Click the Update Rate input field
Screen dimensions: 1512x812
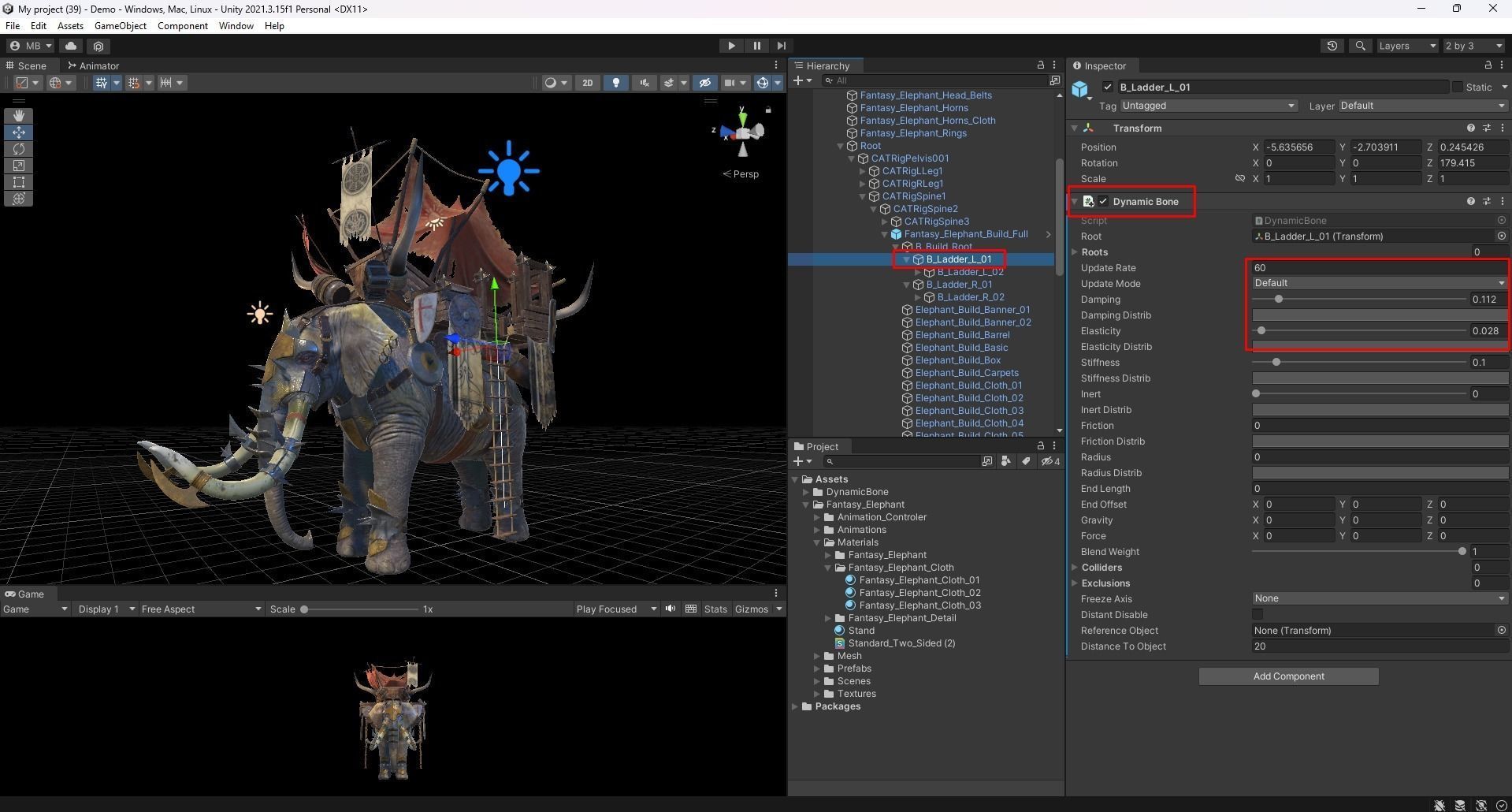[x=1380, y=268]
